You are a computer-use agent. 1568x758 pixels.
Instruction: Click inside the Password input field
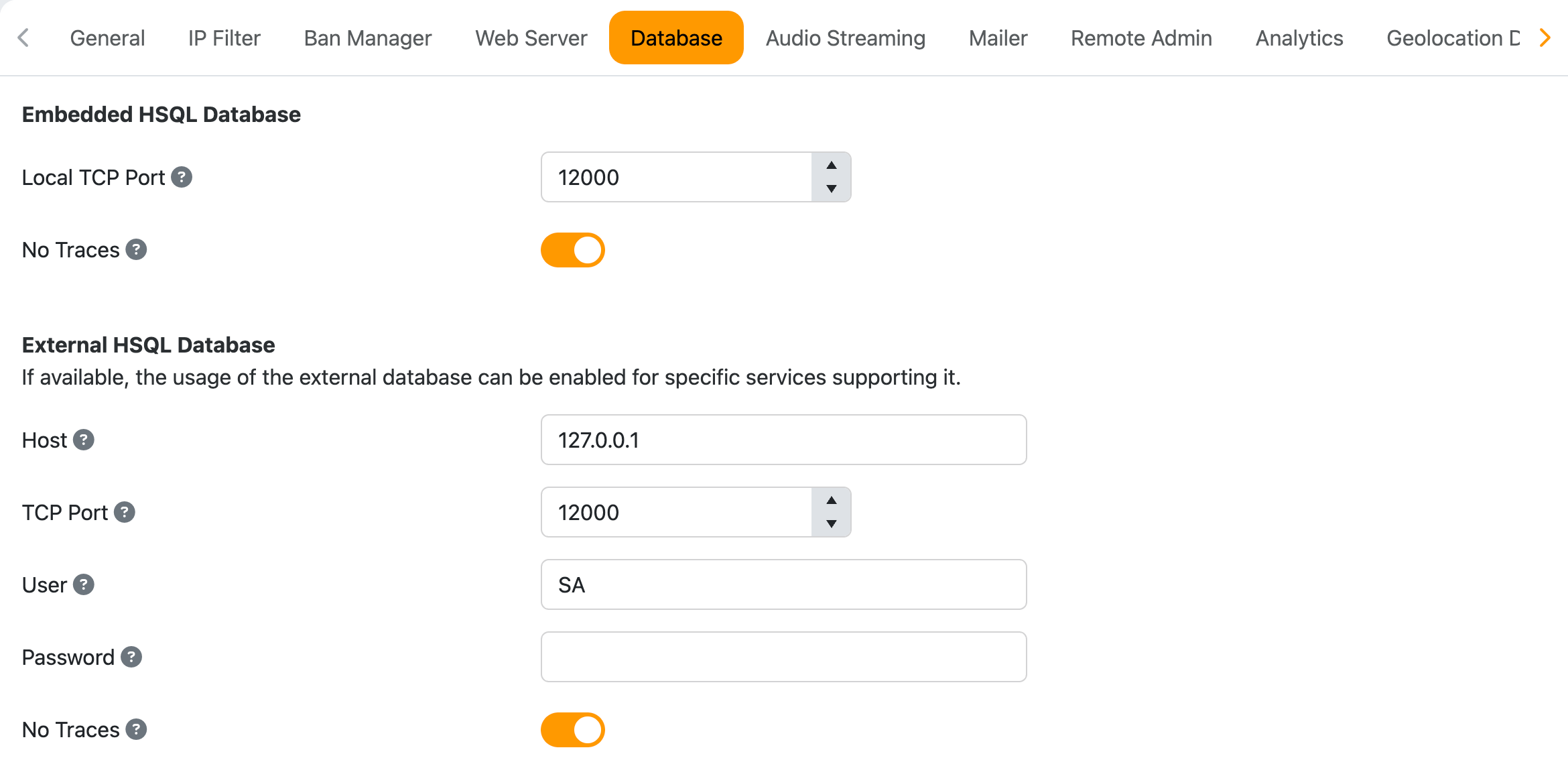point(783,657)
